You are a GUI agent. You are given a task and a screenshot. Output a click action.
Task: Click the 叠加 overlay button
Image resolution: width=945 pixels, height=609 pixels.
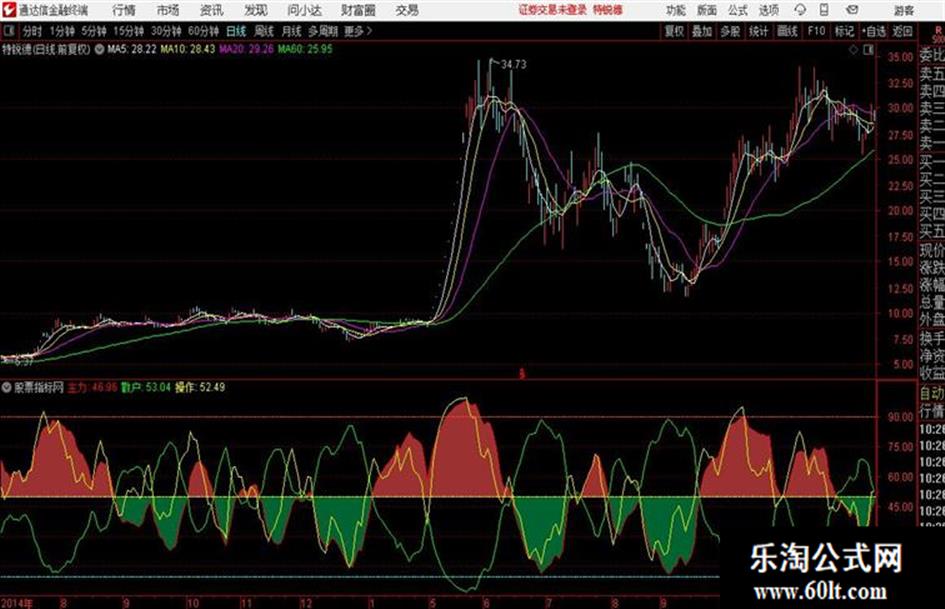pyautogui.click(x=702, y=31)
